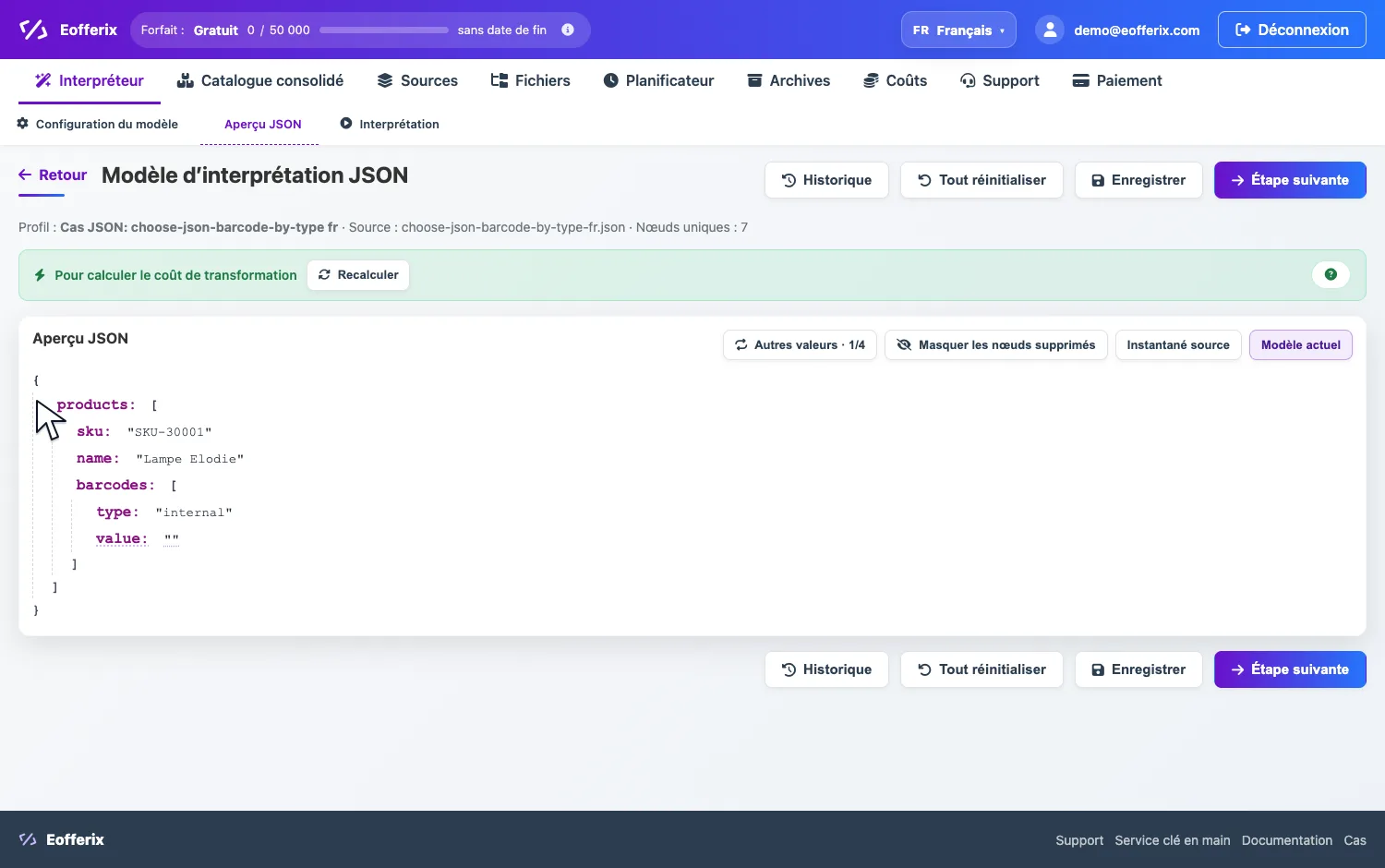Switch view to Instantané source
Image resolution: width=1385 pixels, height=868 pixels.
point(1178,344)
